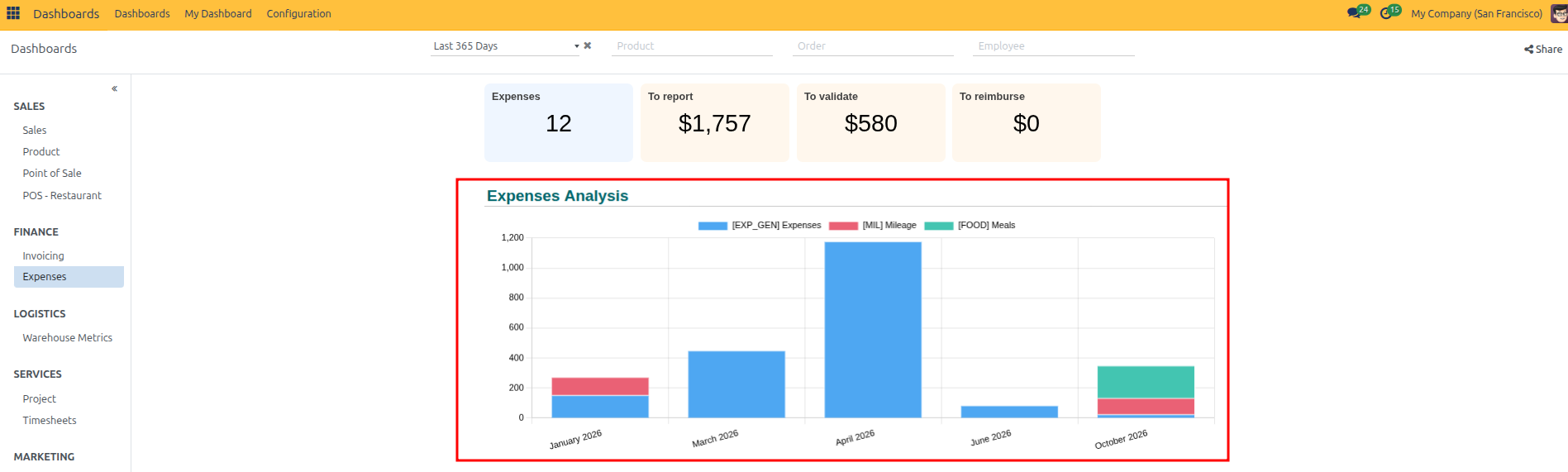
Task: Open the Last 365 Days period dropdown
Action: [x=506, y=46]
